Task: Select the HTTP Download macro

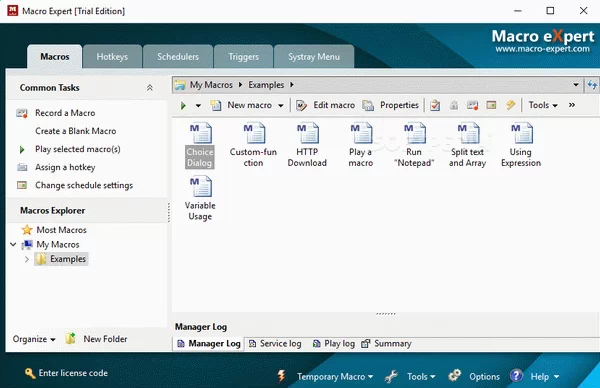Action: point(307,145)
